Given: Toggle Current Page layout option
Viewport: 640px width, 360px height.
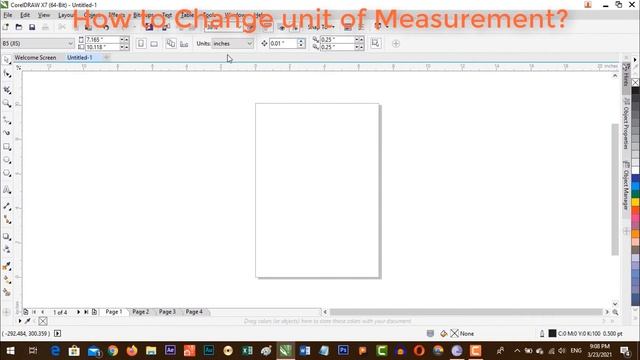Looking at the screenshot, I should coord(184,44).
